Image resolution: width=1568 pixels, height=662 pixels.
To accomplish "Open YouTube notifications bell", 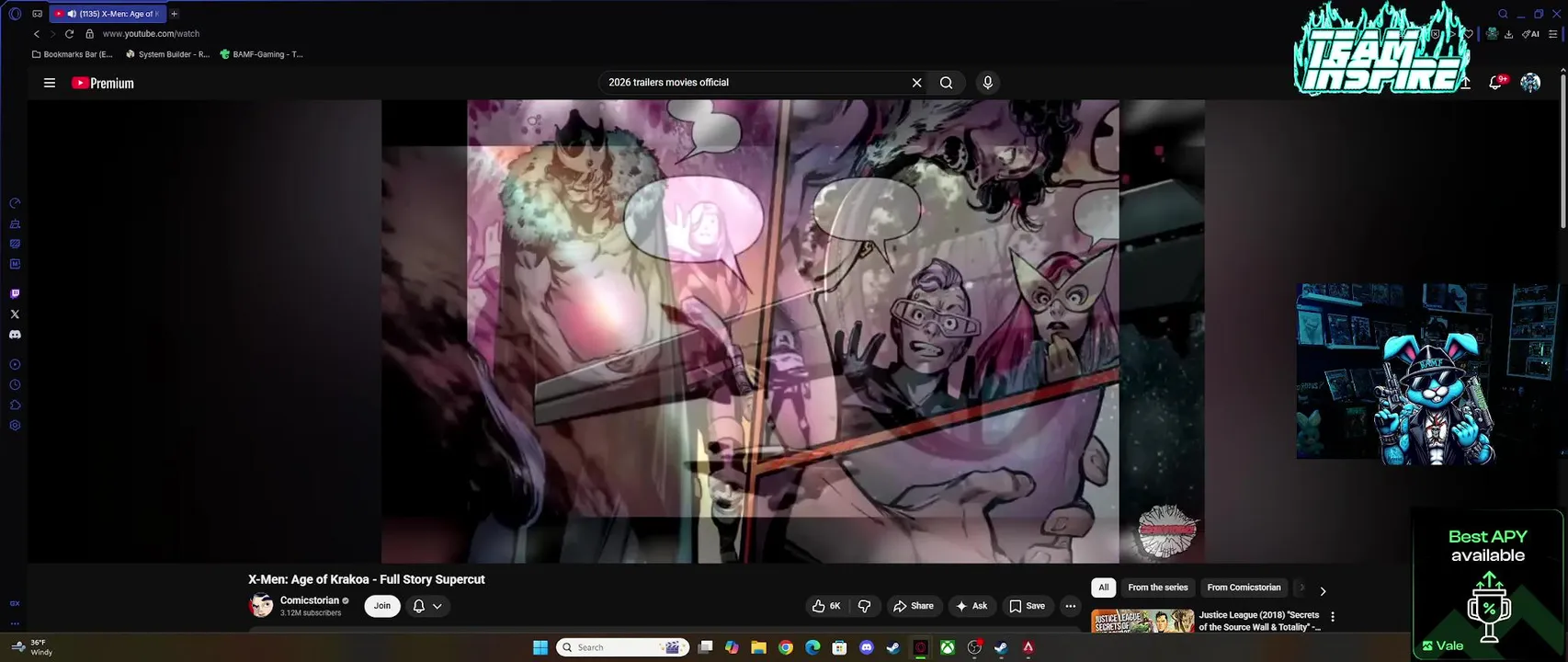I will coord(1496,83).
